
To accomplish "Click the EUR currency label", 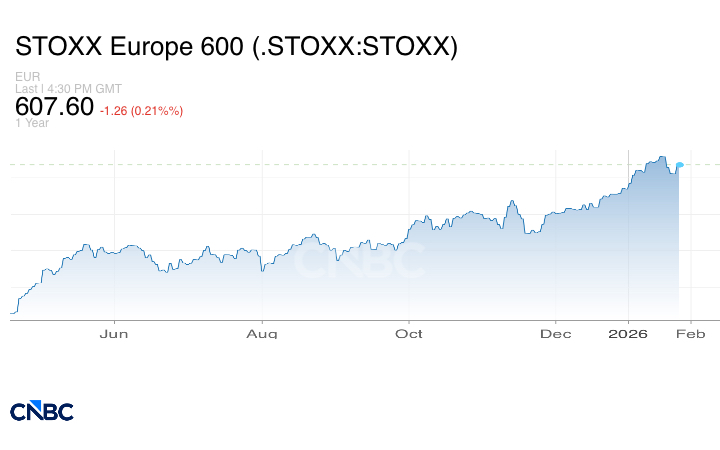I will click(x=26, y=77).
